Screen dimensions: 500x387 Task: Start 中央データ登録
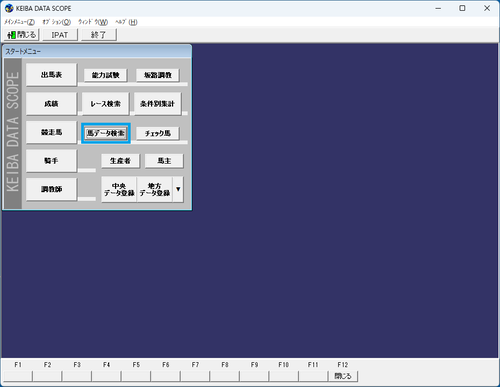pyautogui.click(x=119, y=189)
